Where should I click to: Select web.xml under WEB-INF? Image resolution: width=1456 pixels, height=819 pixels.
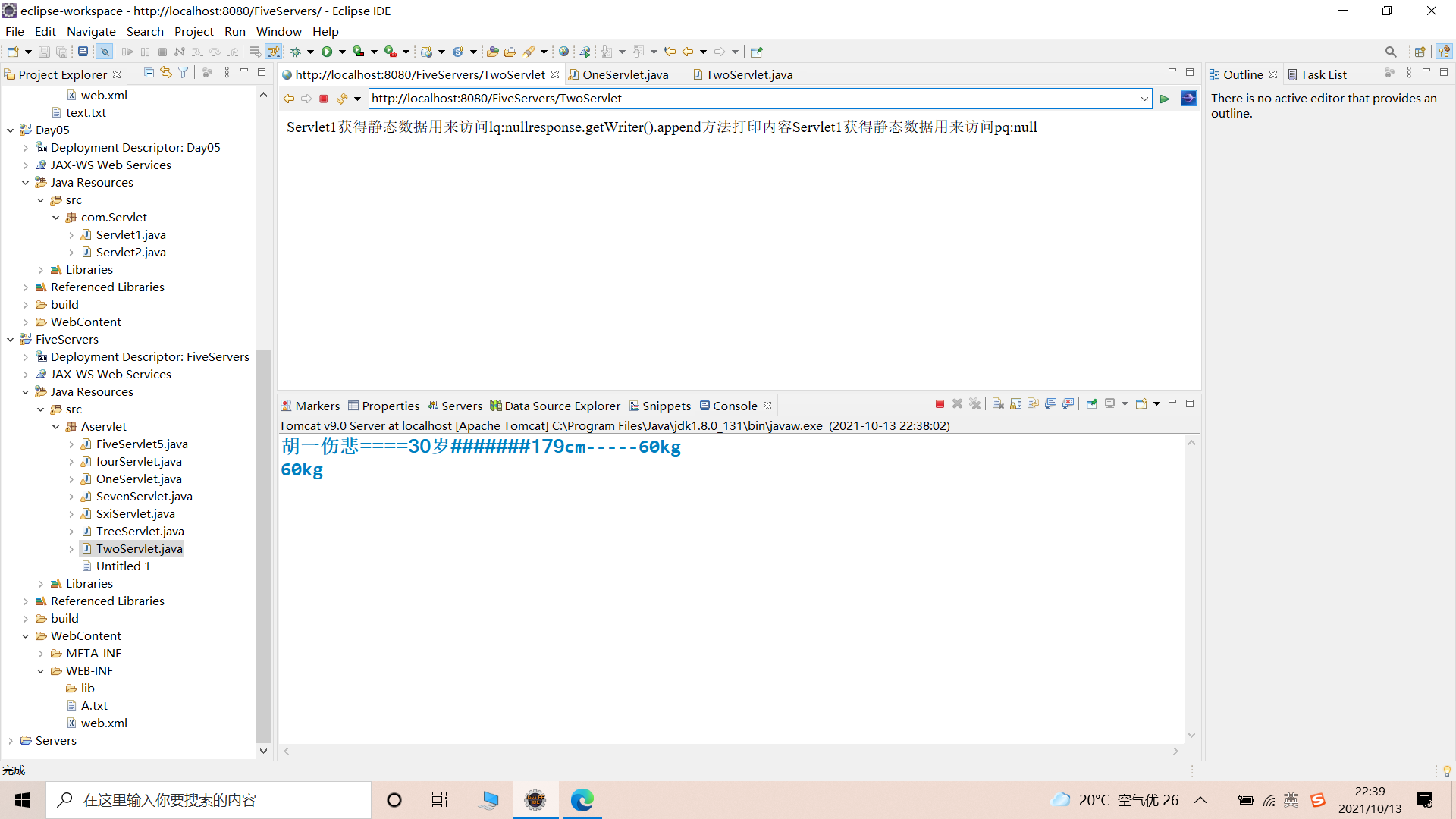(x=104, y=723)
